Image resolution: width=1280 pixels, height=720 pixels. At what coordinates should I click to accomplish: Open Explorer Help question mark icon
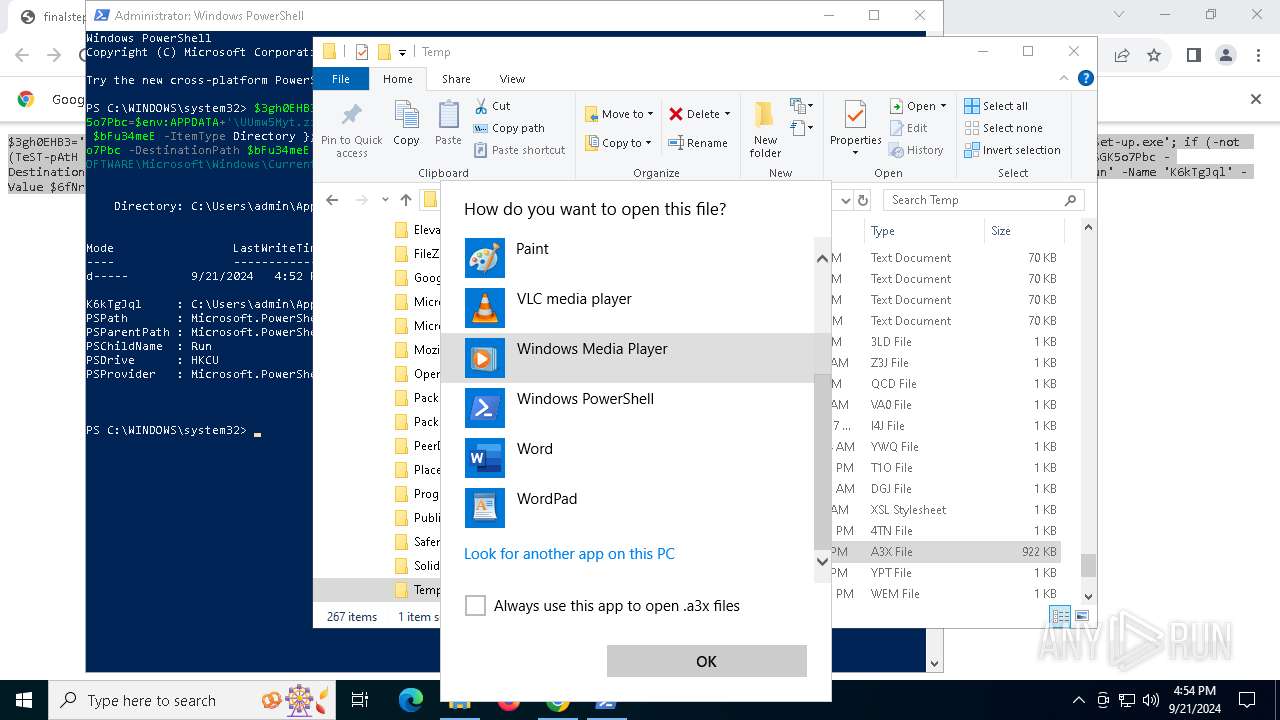click(x=1085, y=78)
